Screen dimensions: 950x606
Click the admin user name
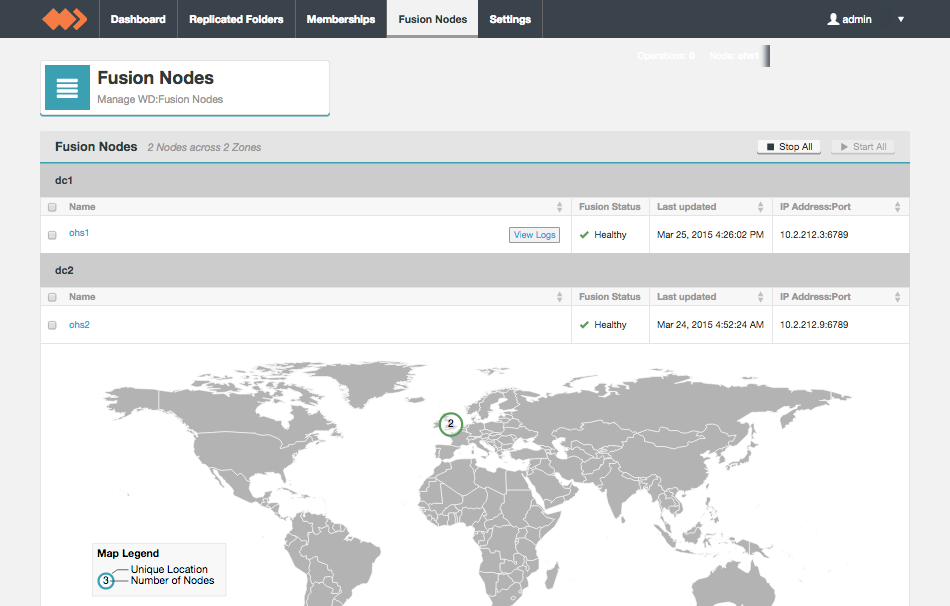(x=857, y=19)
